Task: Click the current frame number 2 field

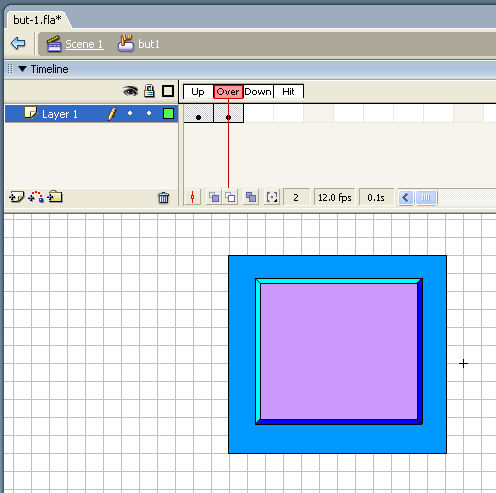Action: point(296,197)
